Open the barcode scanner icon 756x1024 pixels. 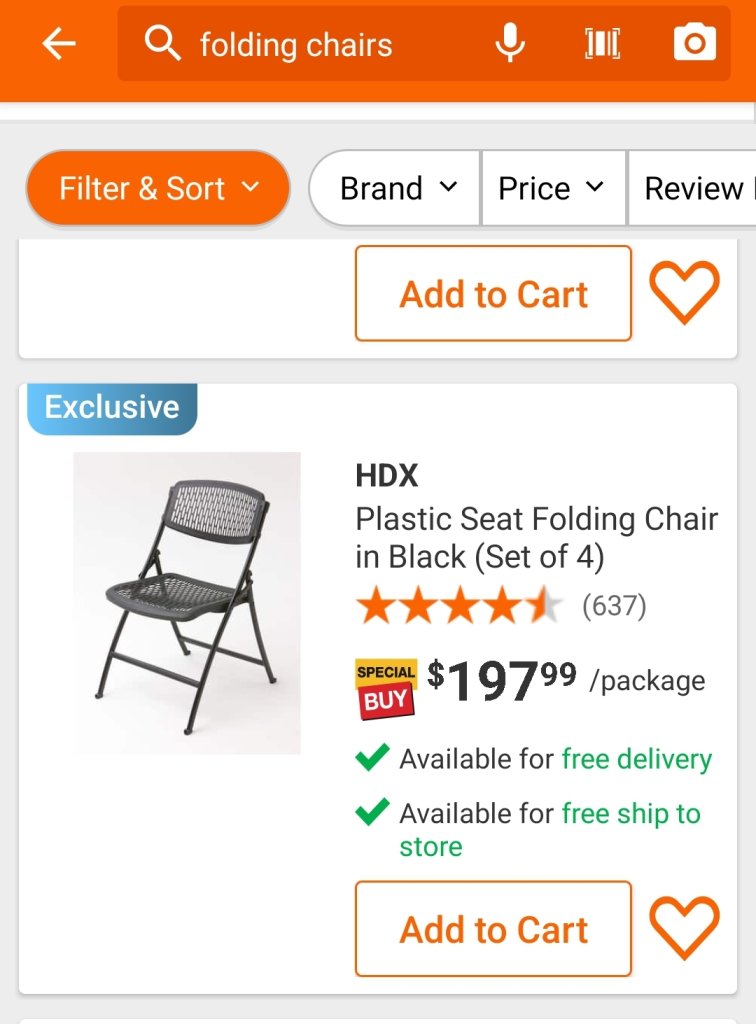[602, 44]
